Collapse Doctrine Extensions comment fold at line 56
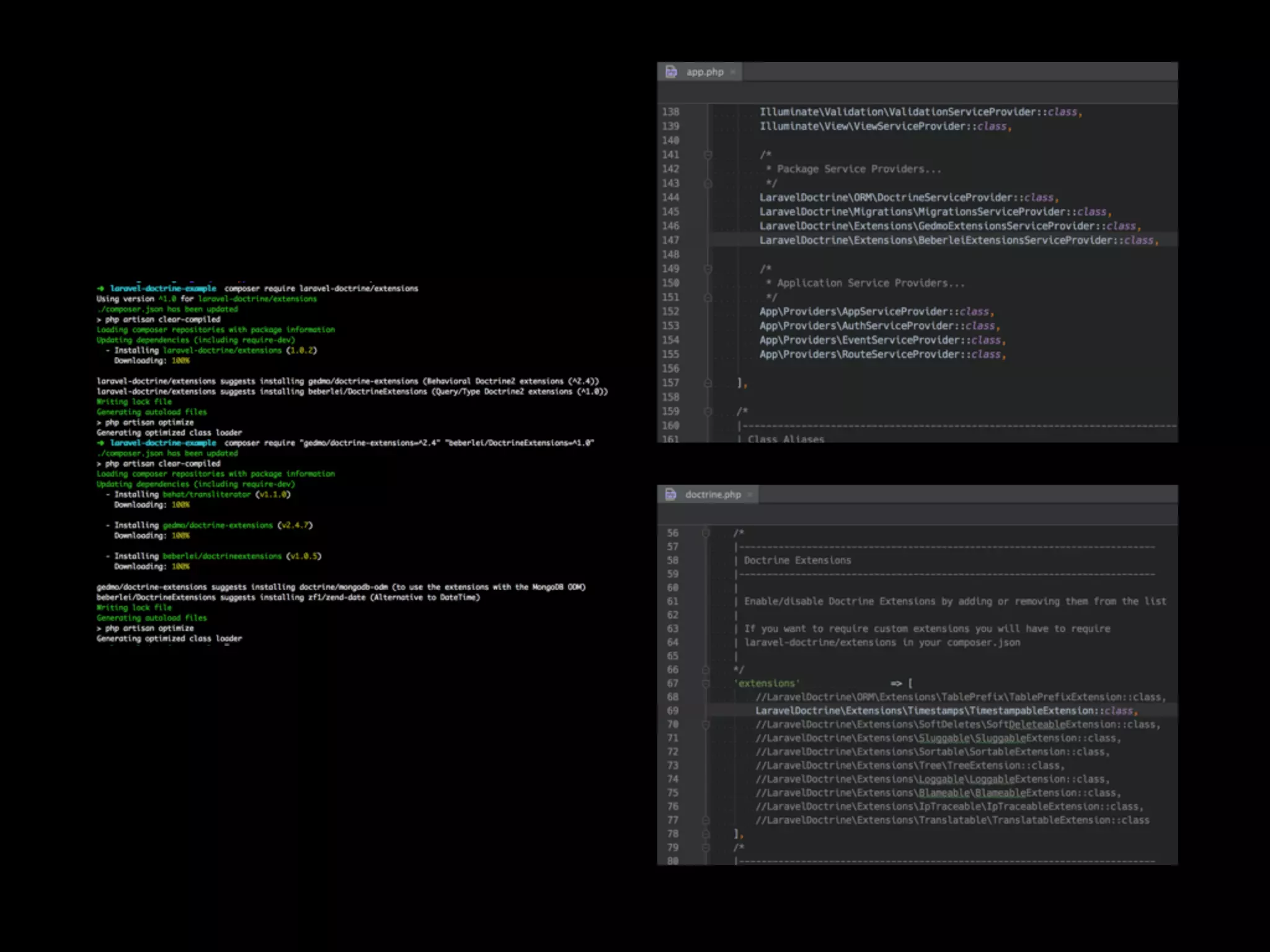The width and height of the screenshot is (1270, 952). (x=706, y=533)
